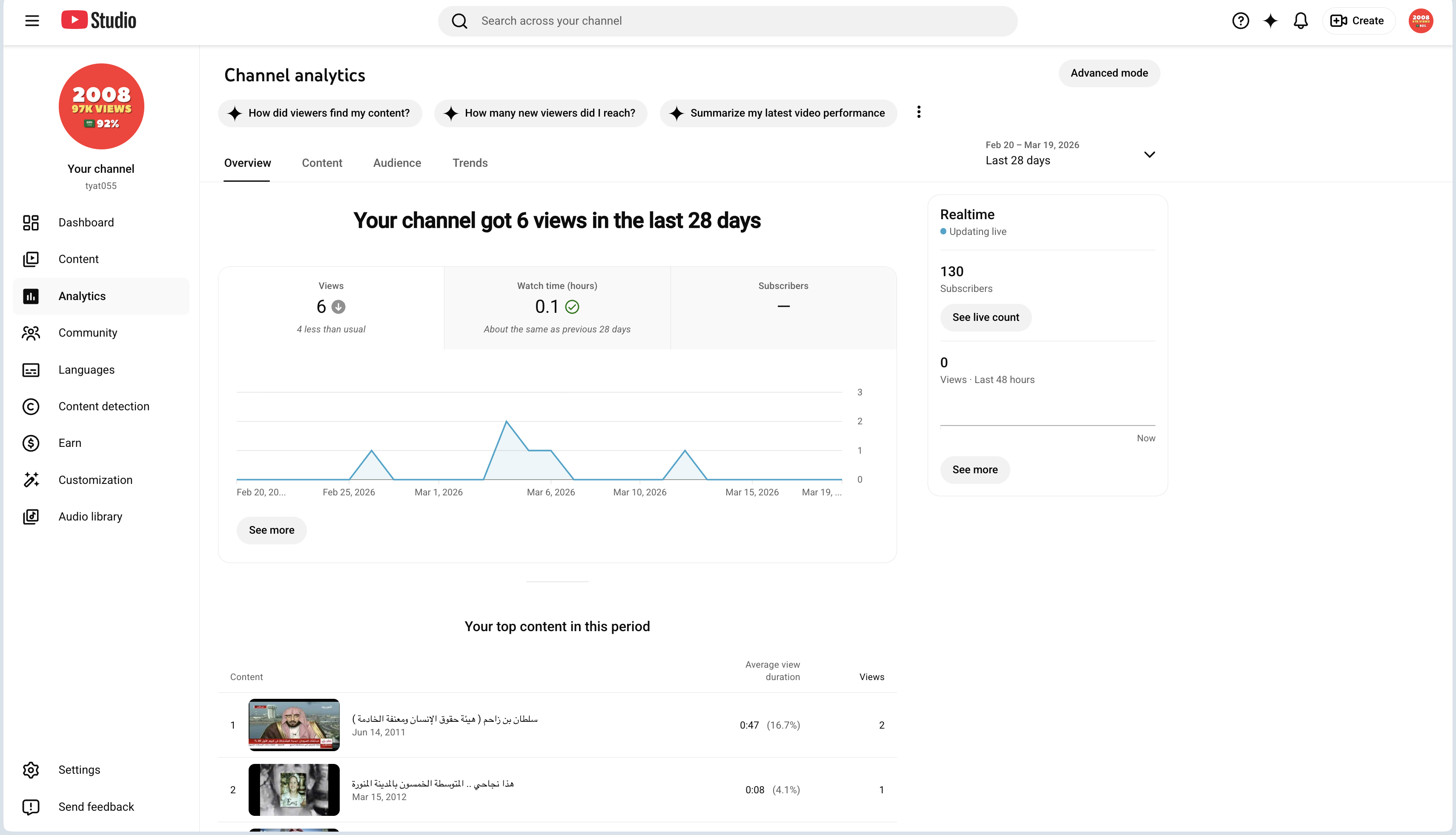Click See live count button
This screenshot has width=1456, height=835.
pos(986,317)
